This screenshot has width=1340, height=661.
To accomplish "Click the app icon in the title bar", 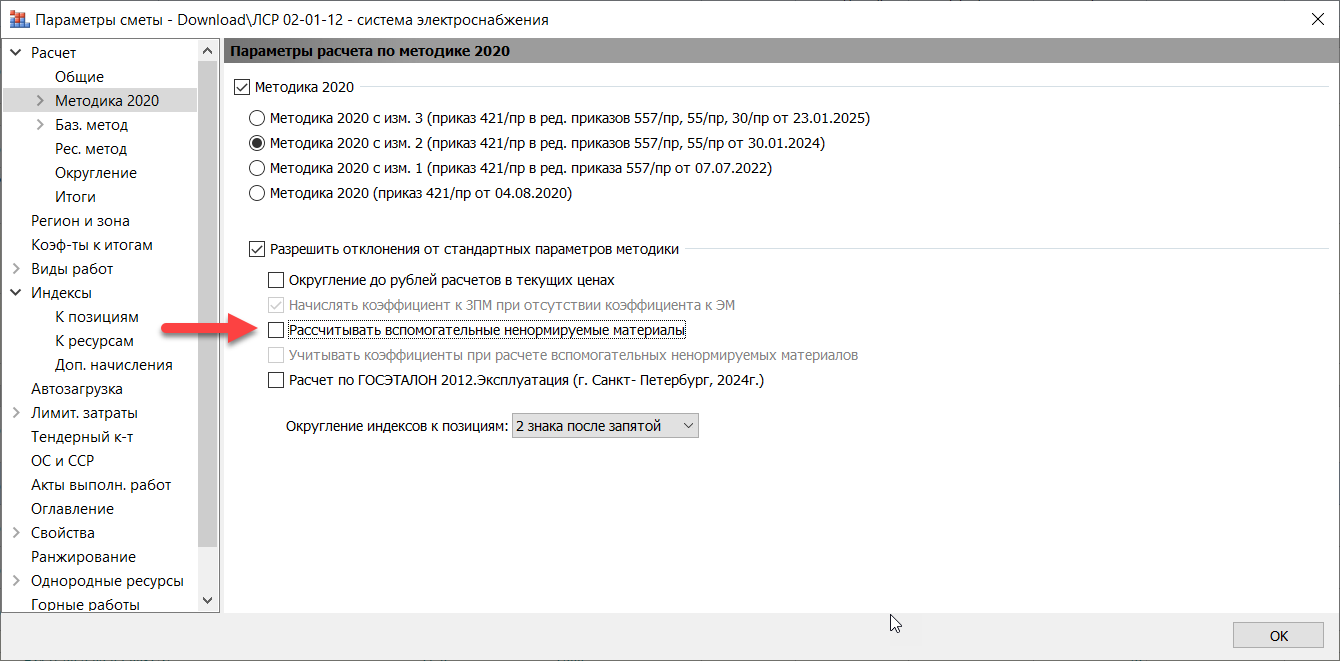I will tap(19, 20).
